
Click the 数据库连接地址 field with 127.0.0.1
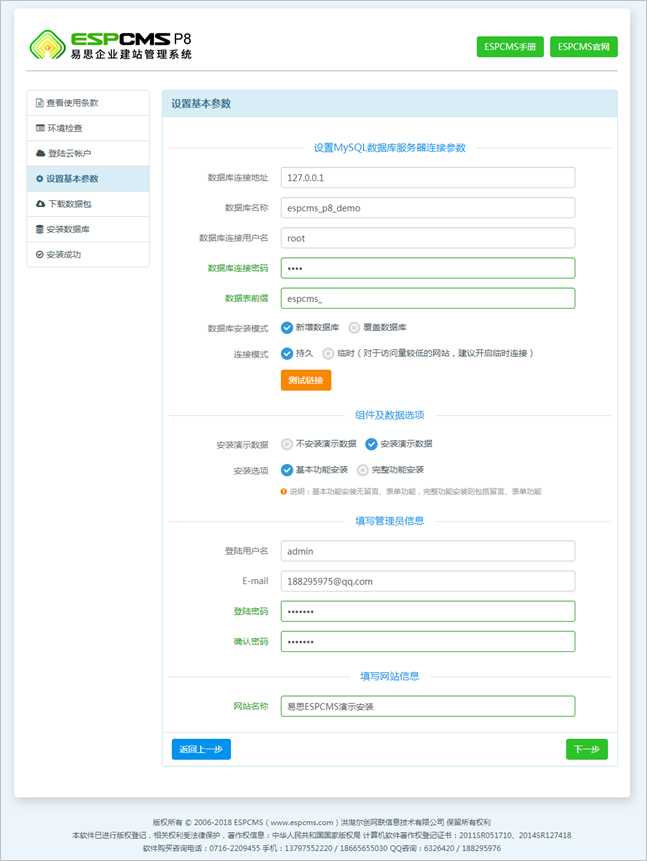[x=428, y=178]
